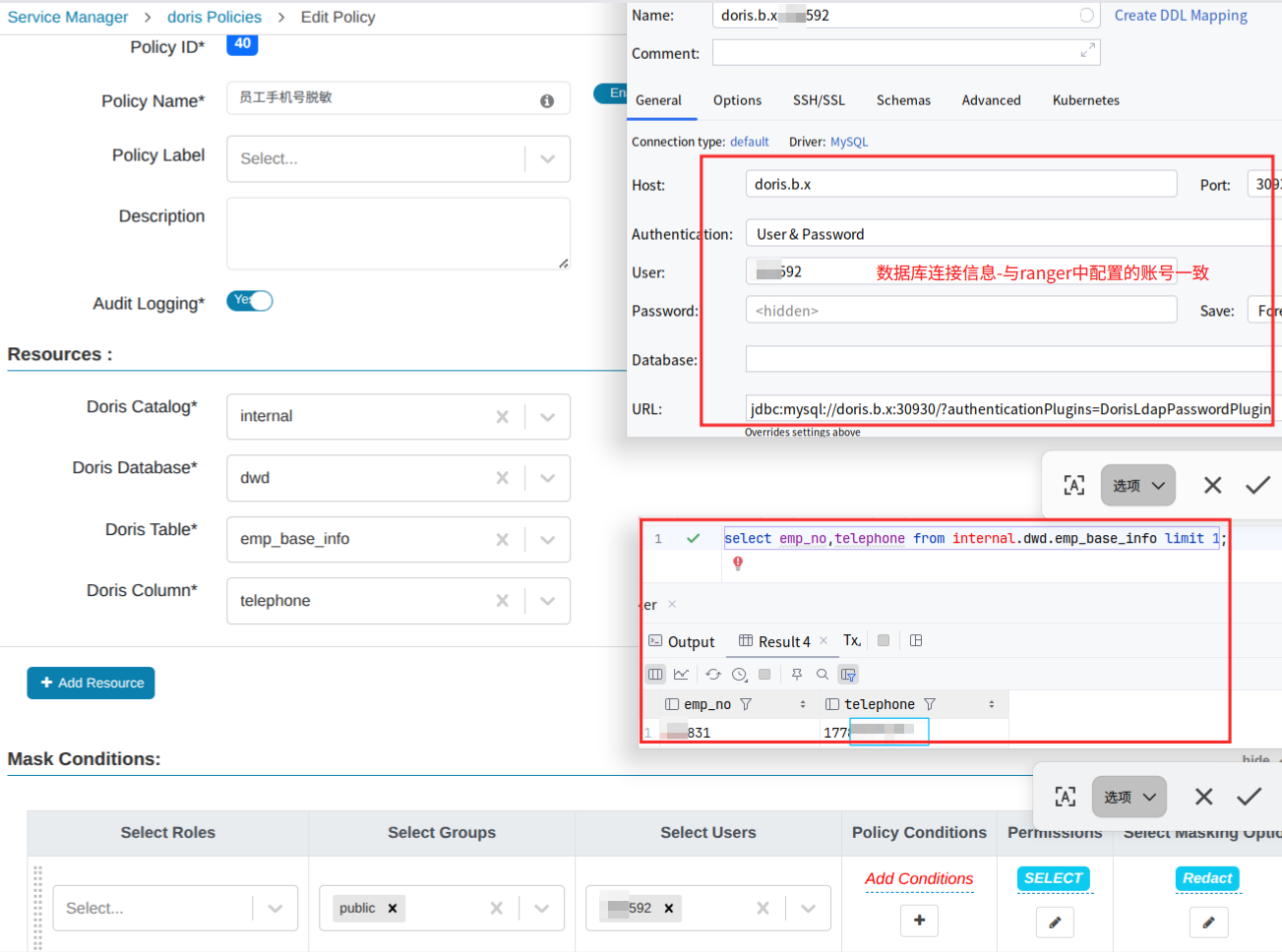Toggle the Enabled policy switch
This screenshot has width=1282, height=952.
(610, 92)
